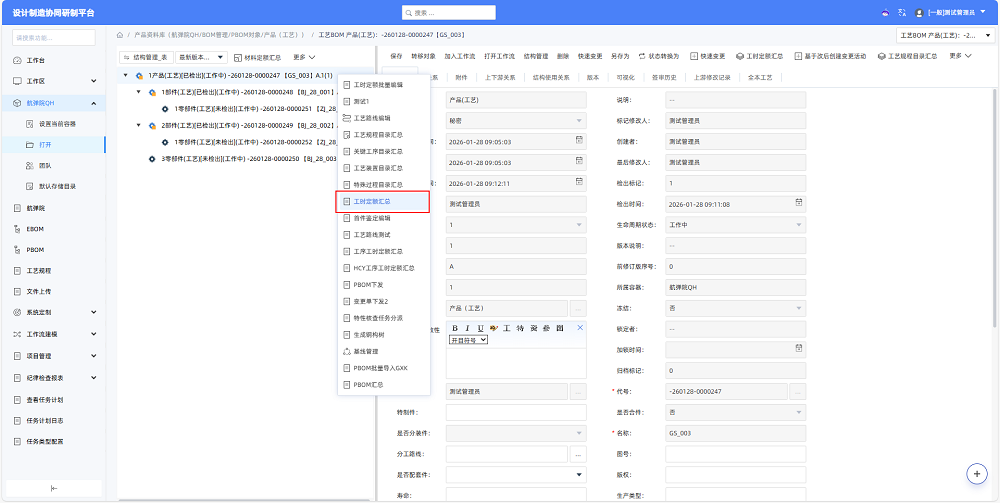This screenshot has width=1000, height=503.
Task: Collapse the 1产品(工艺) root tree node
Action: 126,75
